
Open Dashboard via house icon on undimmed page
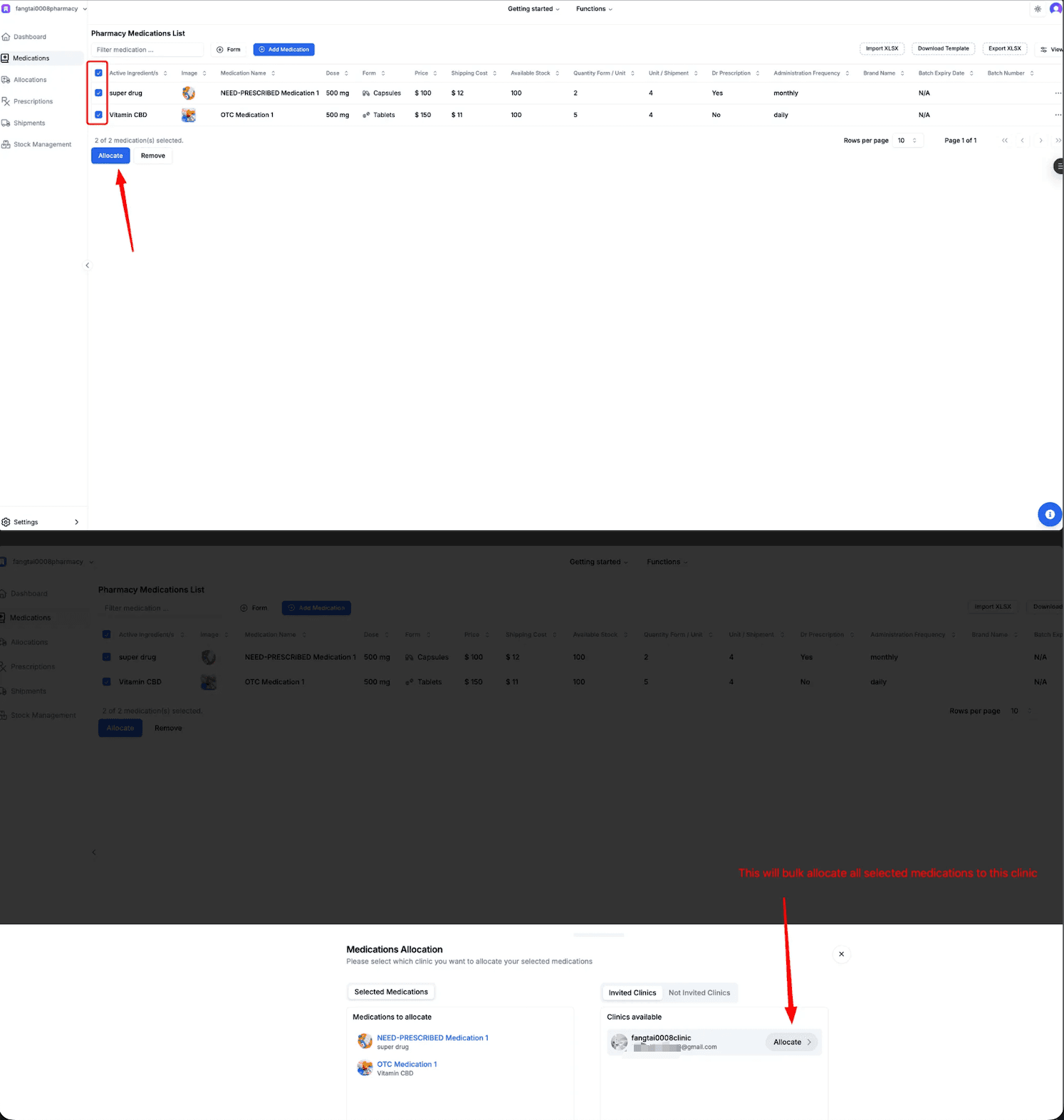tap(6, 36)
